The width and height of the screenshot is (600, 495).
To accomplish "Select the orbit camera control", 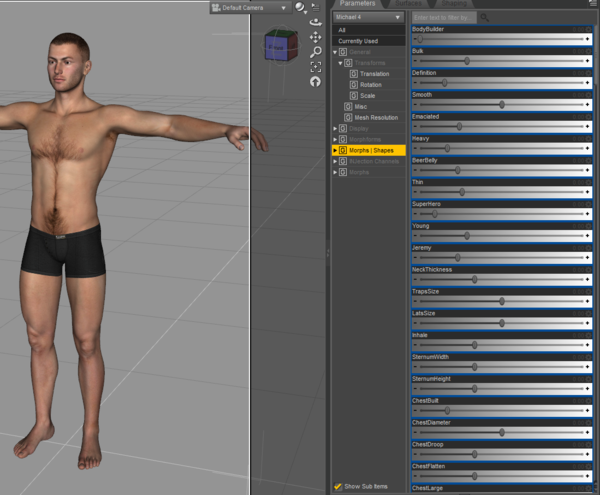I will tap(315, 22).
